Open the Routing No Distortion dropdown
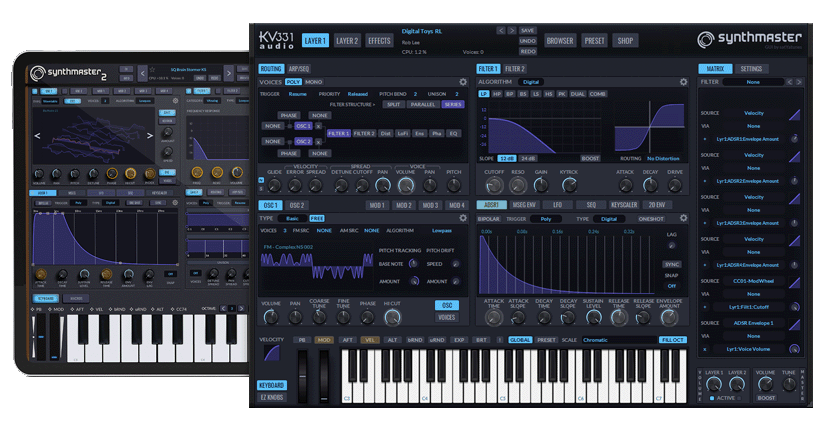Image resolution: width=828 pixels, height=426 pixels. [x=663, y=158]
